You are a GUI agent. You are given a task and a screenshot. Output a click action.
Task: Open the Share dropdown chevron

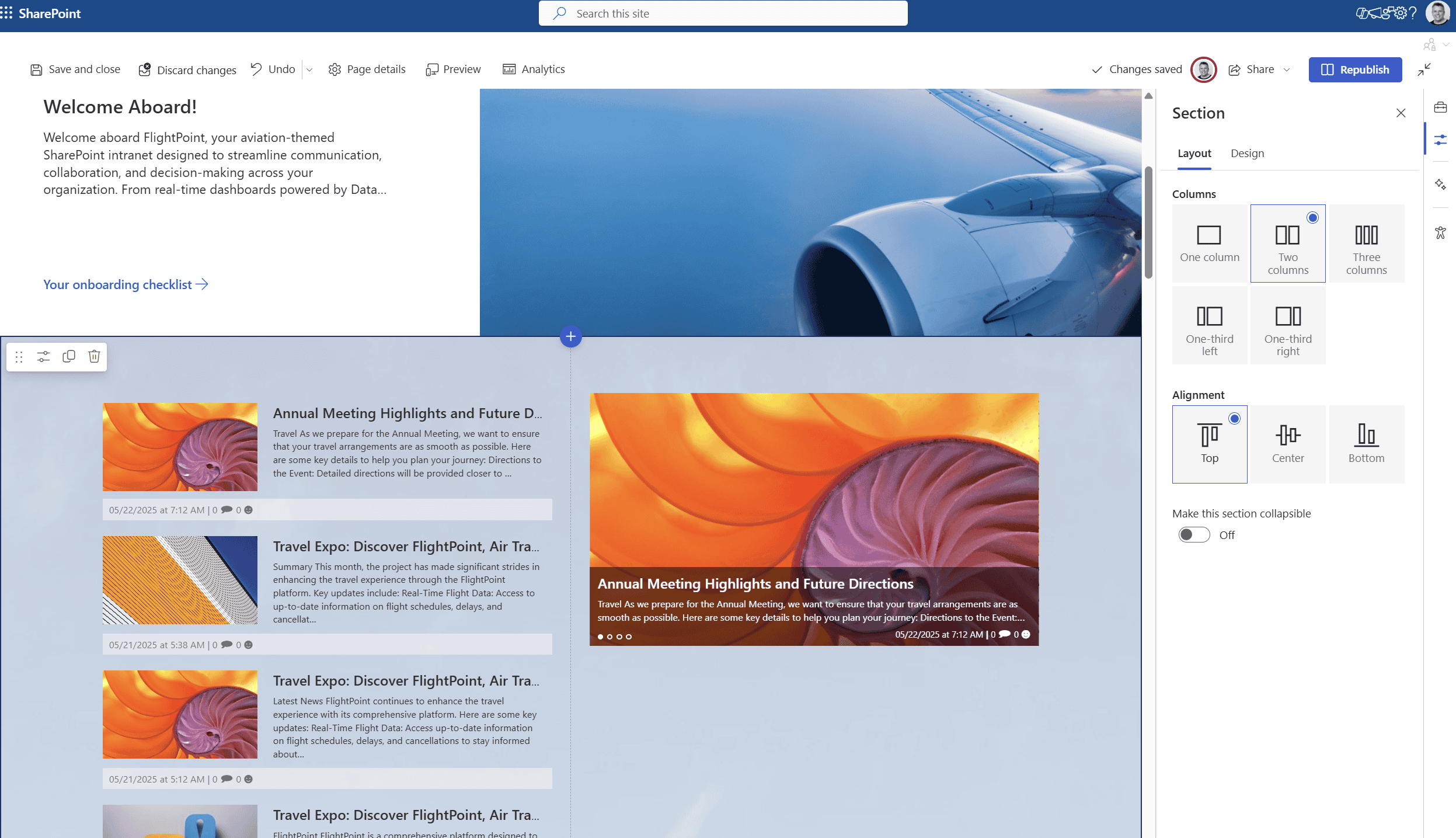point(1287,70)
